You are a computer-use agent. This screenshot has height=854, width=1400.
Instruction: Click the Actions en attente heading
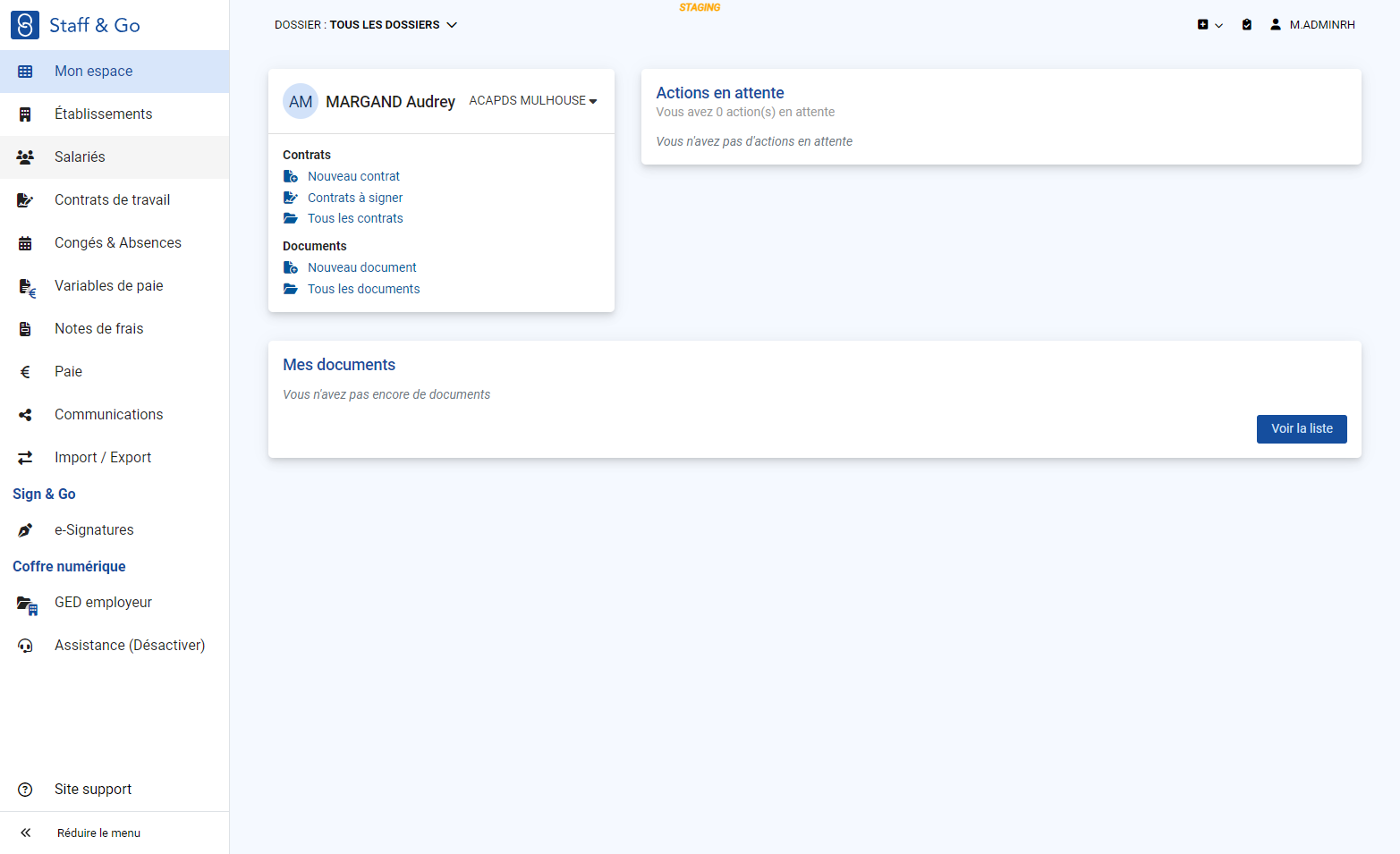pyautogui.click(x=720, y=93)
